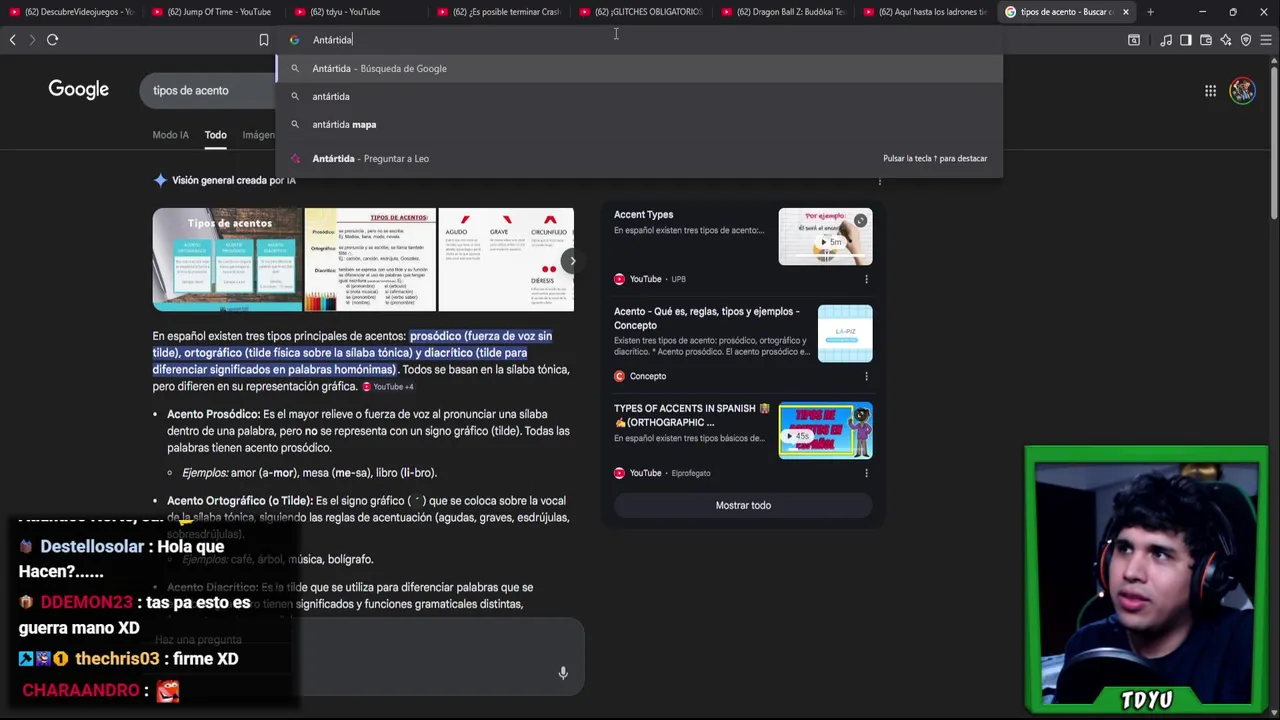1280x720 pixels.
Task: Open the Google apps grid
Action: tap(1210, 91)
